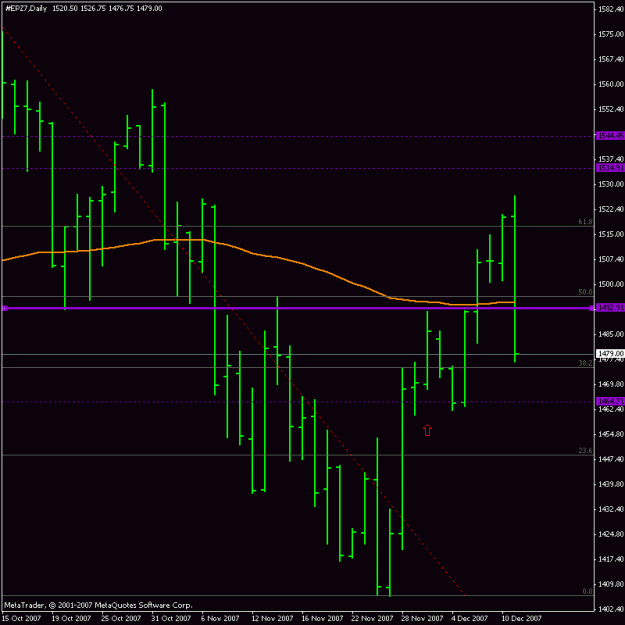Click the 1567.40 price axis label
This screenshot has height=625, width=625.
[x=611, y=59]
